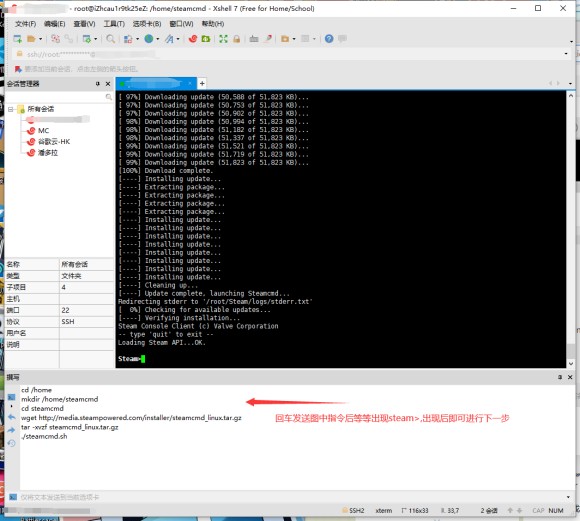Click the ssh://root address bar field
This screenshot has width=580, height=521.
(x=289, y=54)
